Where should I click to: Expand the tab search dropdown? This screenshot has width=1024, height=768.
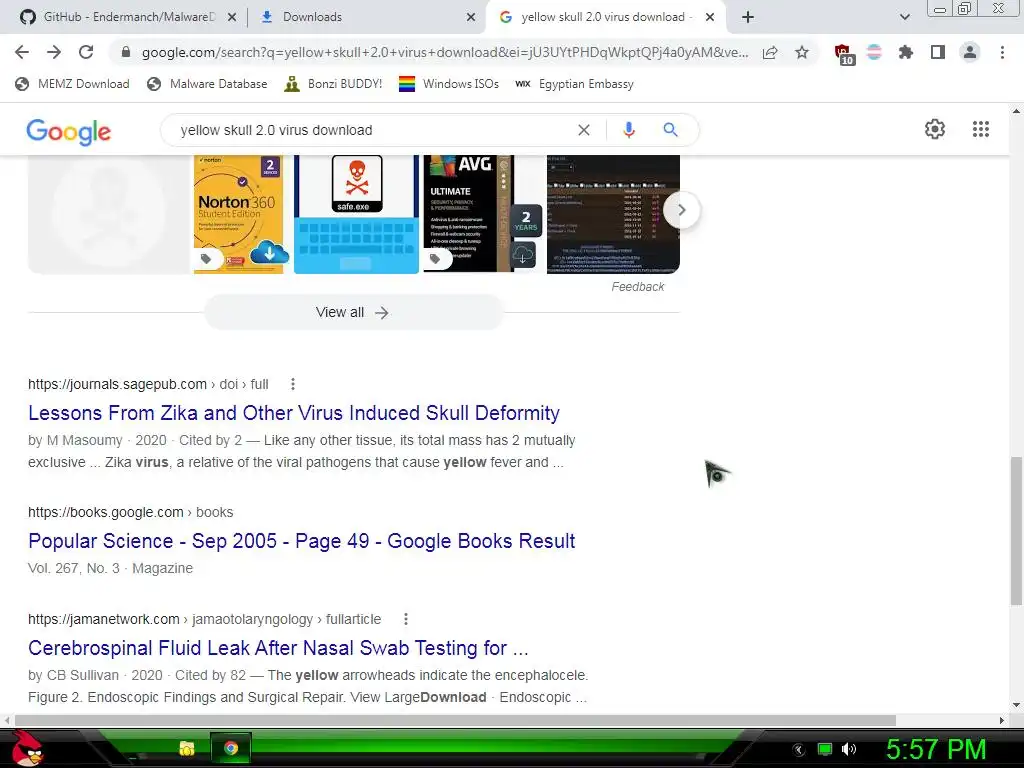click(x=904, y=17)
